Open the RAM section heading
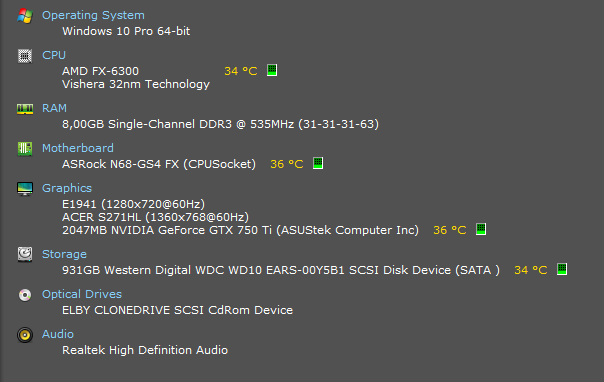The image size is (604, 382). (x=54, y=108)
